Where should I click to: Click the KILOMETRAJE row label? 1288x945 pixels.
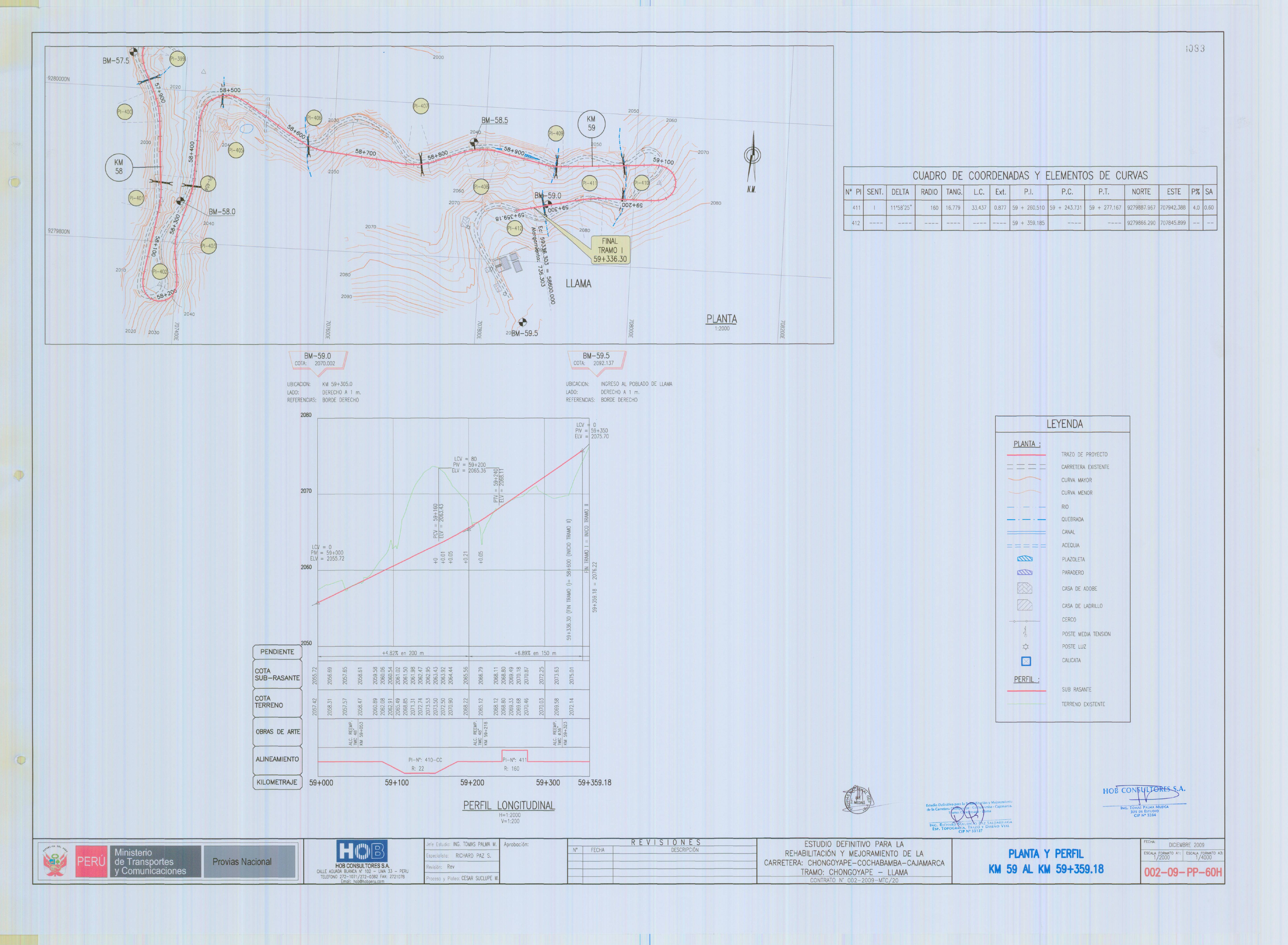(277, 783)
